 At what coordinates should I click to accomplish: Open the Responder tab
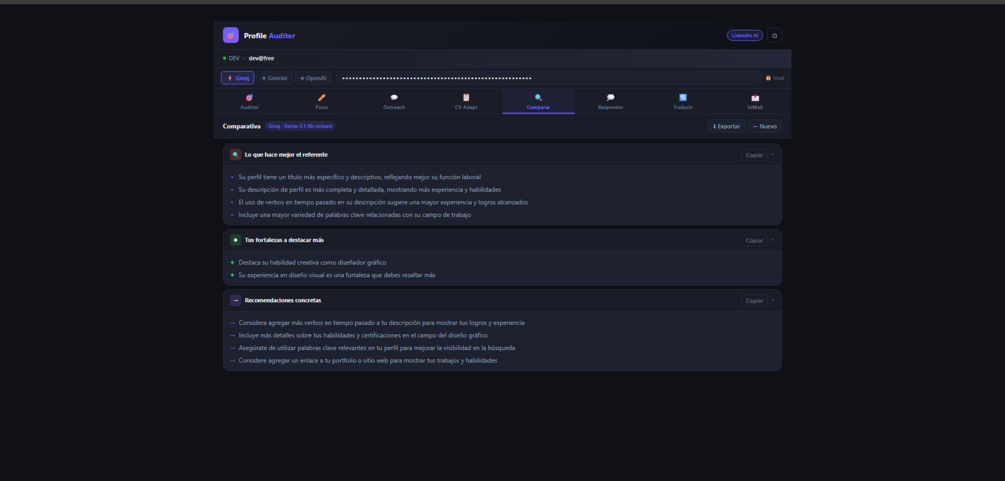610,101
